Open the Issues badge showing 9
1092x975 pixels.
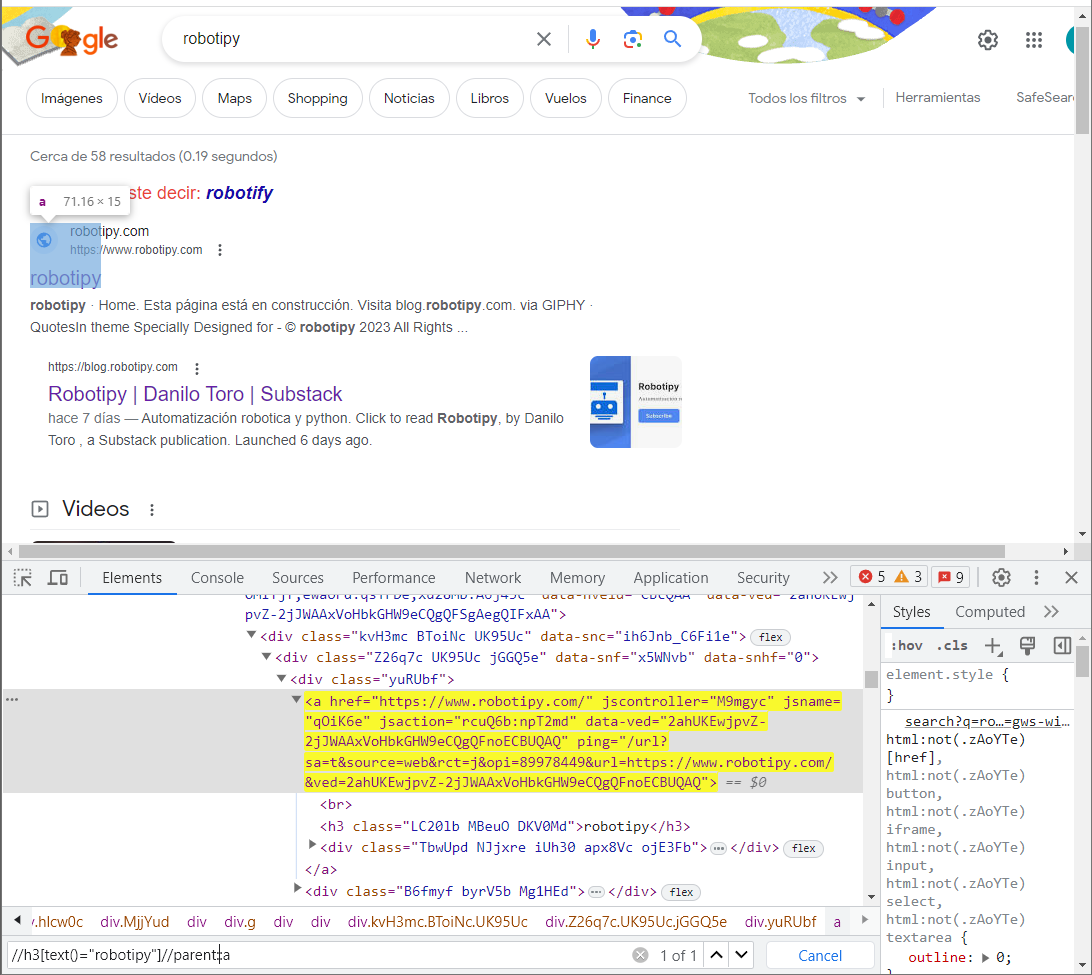[x=950, y=577]
